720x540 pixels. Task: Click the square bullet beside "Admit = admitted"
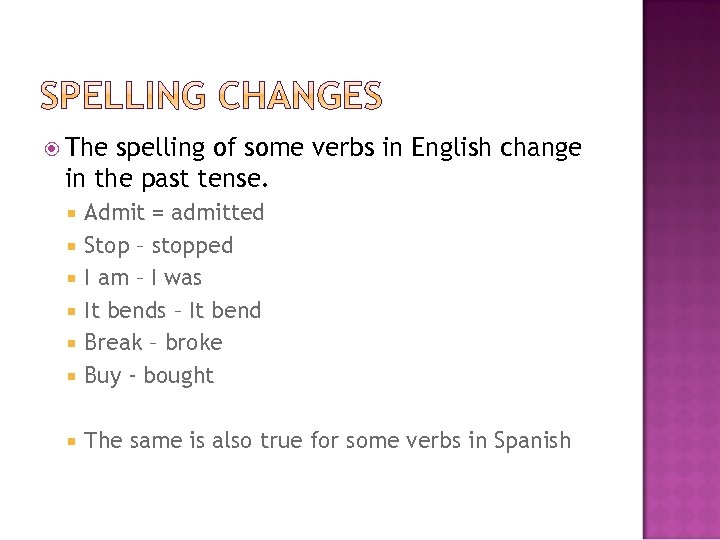tap(72, 213)
